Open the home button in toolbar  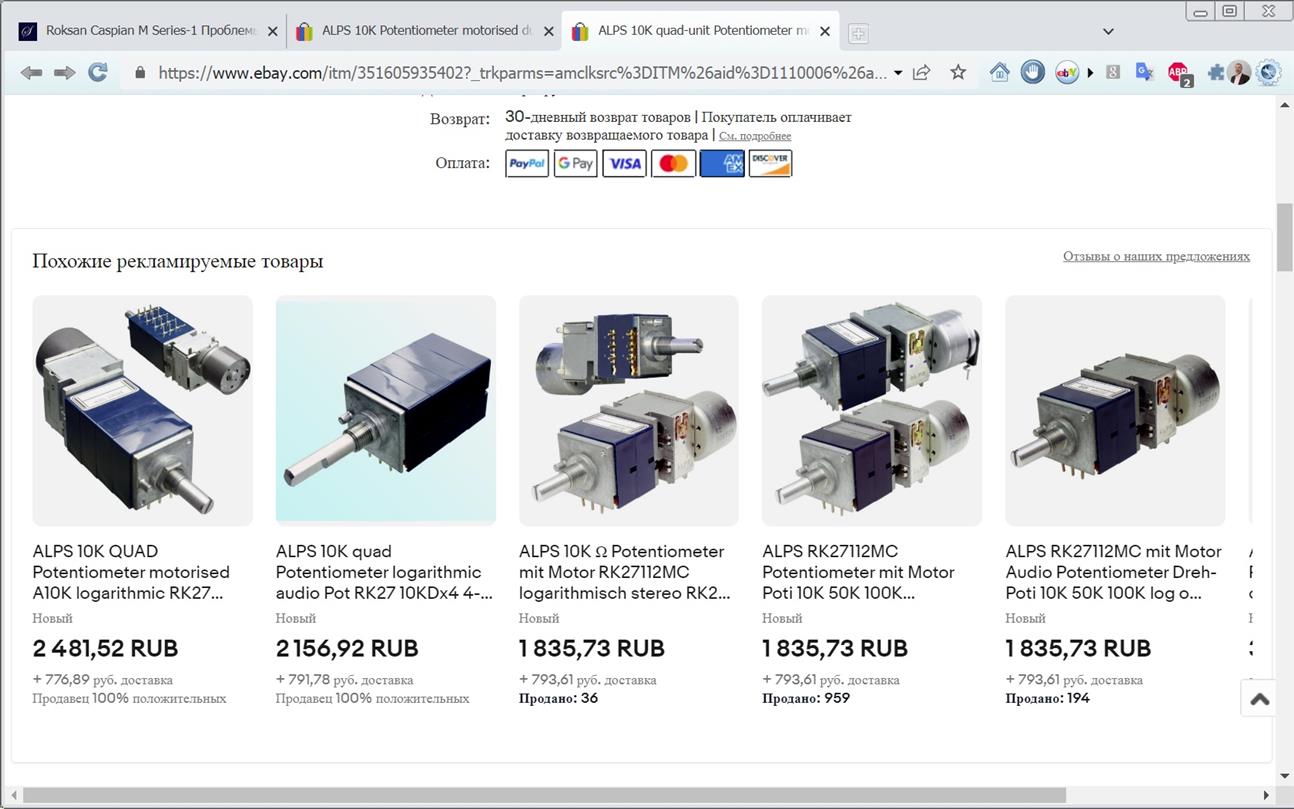click(999, 72)
